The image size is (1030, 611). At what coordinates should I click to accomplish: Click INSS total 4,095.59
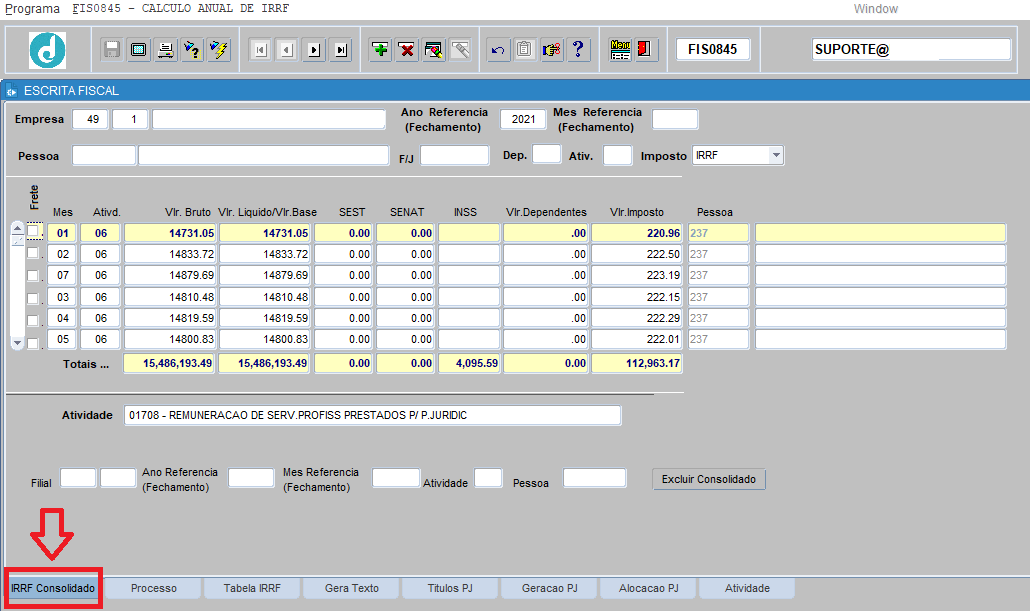coord(468,363)
